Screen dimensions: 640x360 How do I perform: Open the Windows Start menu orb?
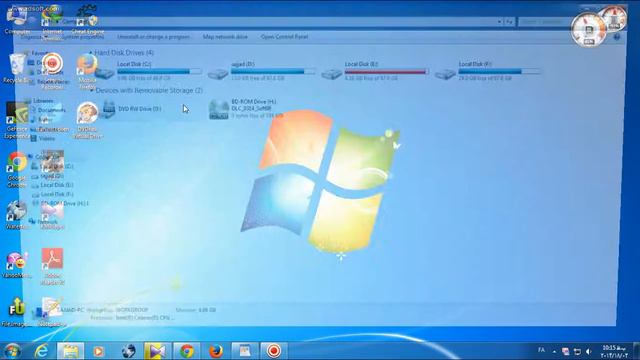[x=13, y=351]
